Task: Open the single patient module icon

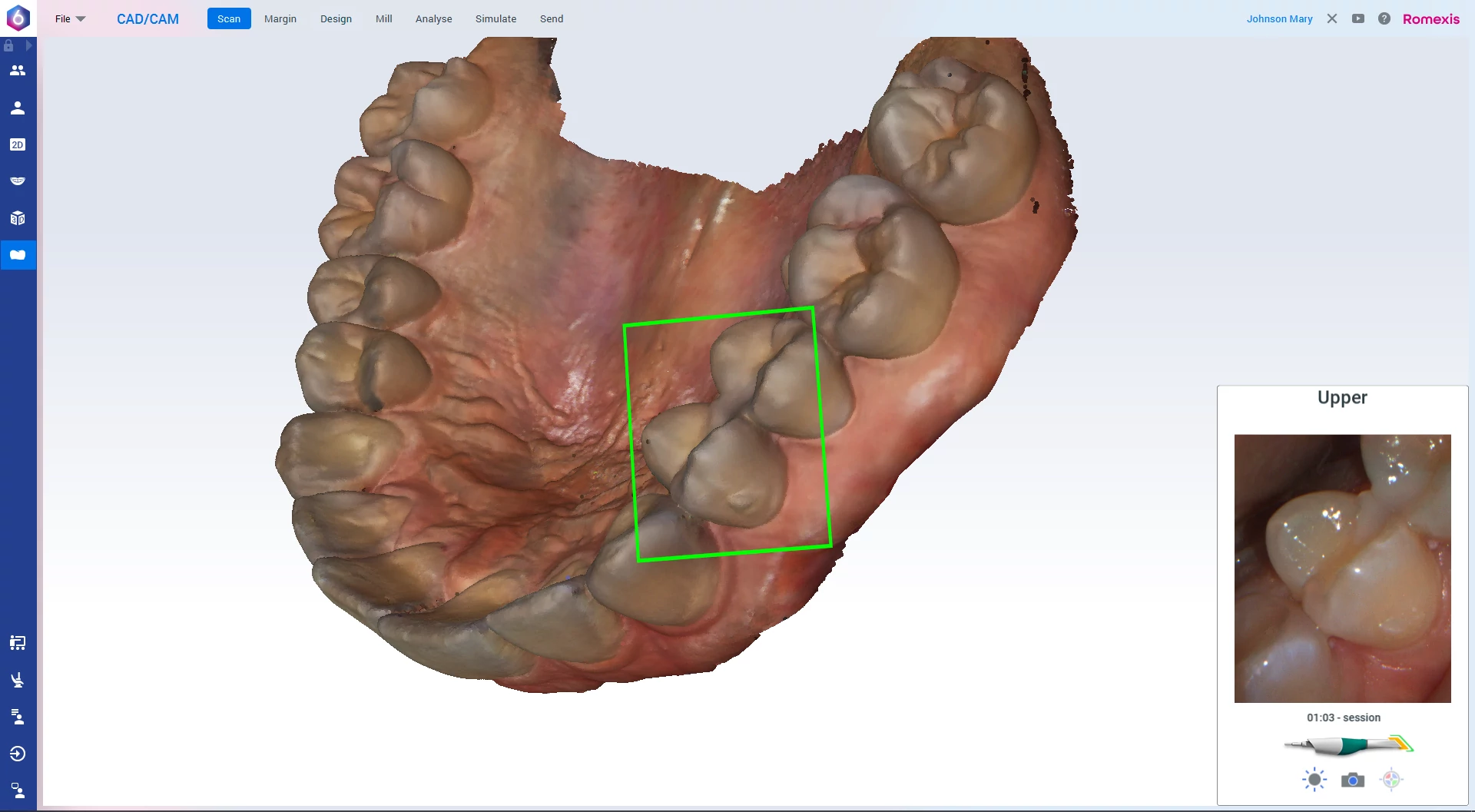Action: (x=18, y=108)
